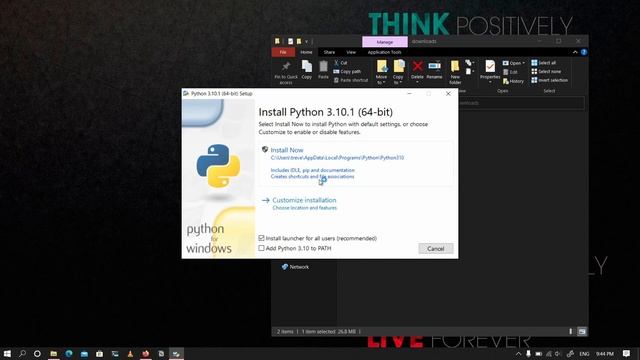Screen dimensions: 640x360
Task: Click the Explorer search box
Action: tap(522, 103)
